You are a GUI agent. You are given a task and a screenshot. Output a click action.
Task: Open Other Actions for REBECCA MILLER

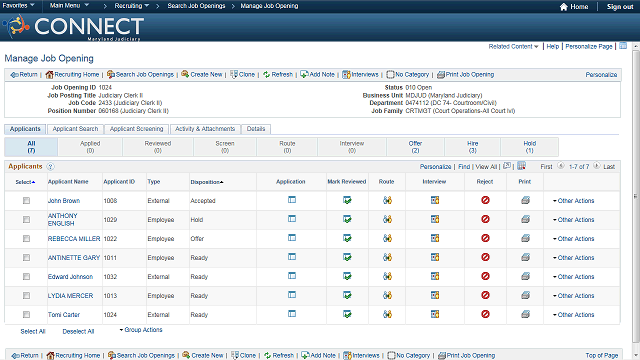click(x=573, y=239)
